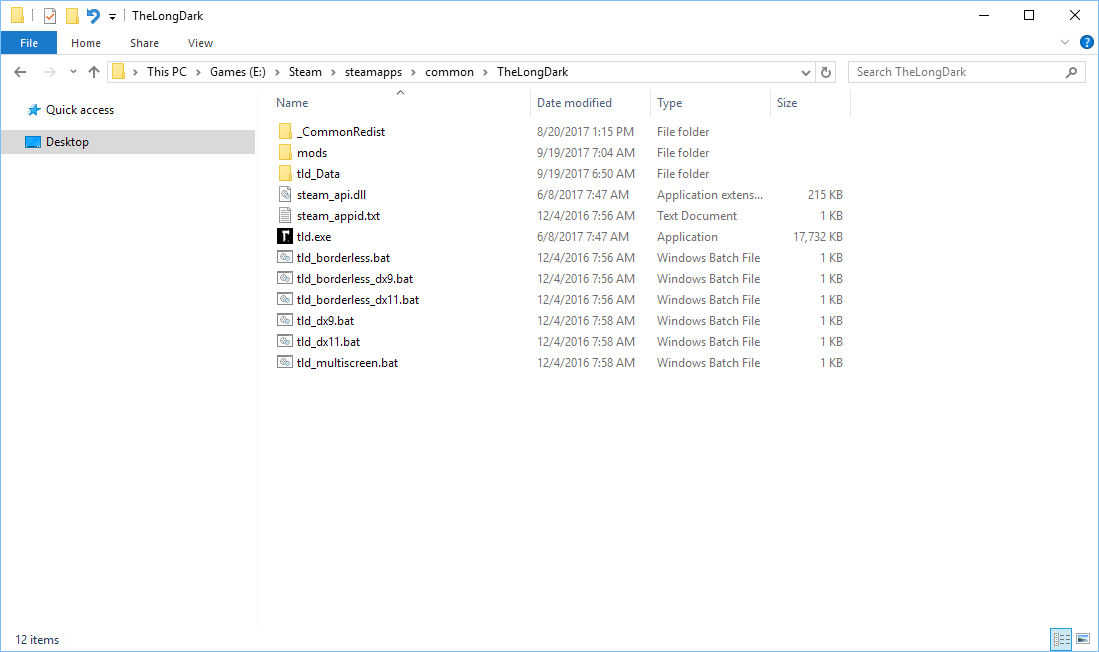The width and height of the screenshot is (1099, 652).
Task: Select the tld_Data folder icon
Action: pyautogui.click(x=285, y=173)
